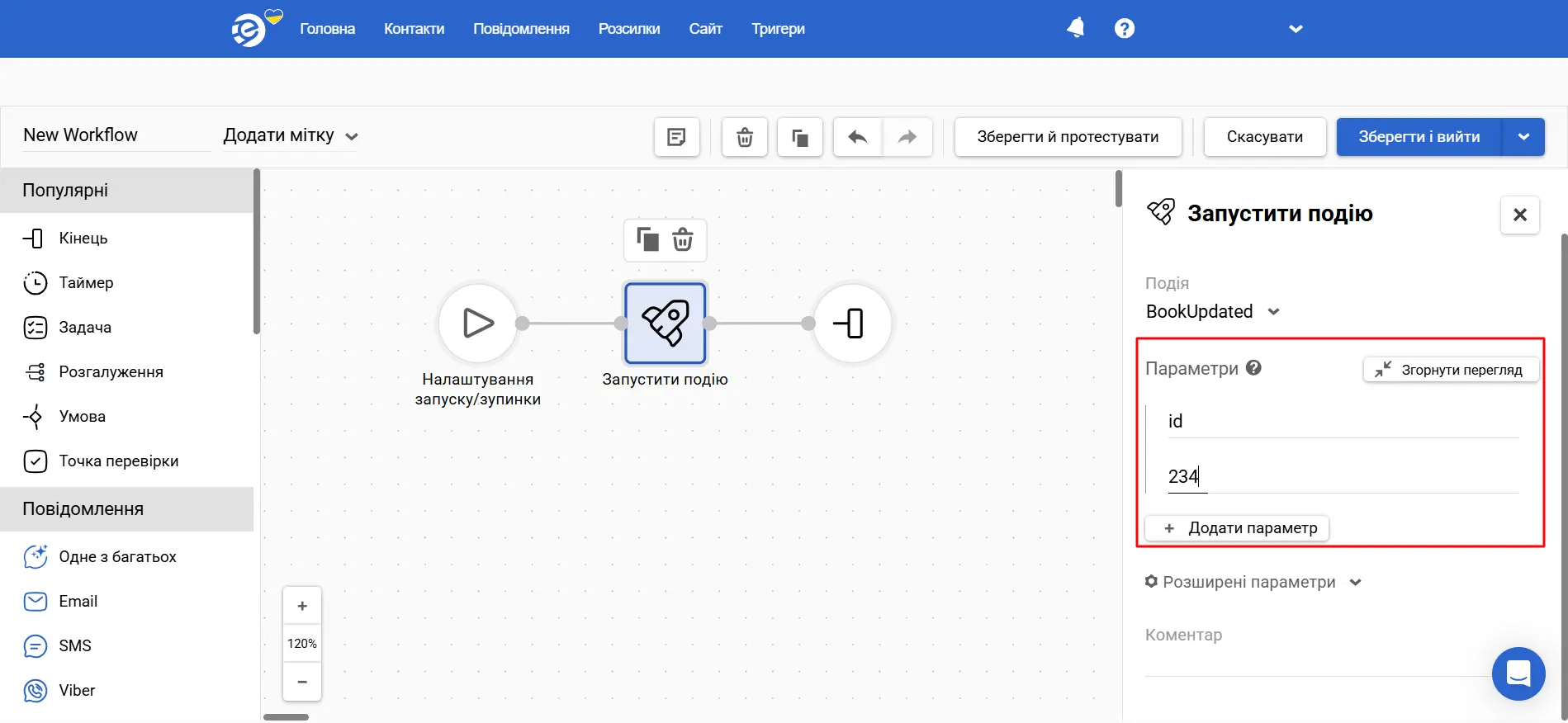
Task: Go to the Тригери menu
Action: coord(778,29)
